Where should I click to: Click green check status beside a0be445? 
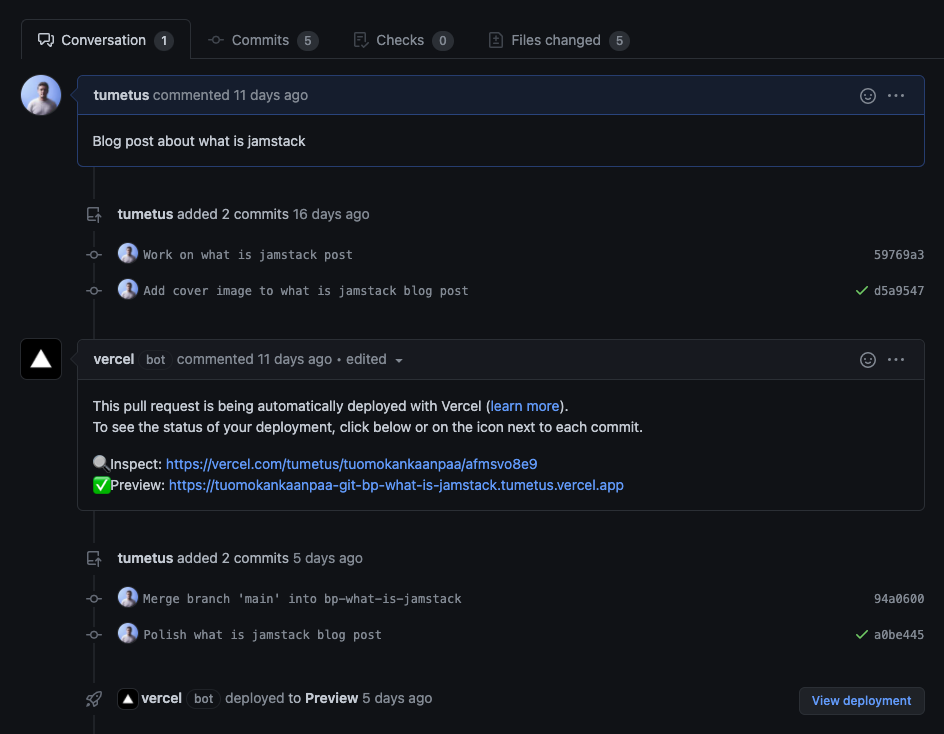tap(861, 635)
